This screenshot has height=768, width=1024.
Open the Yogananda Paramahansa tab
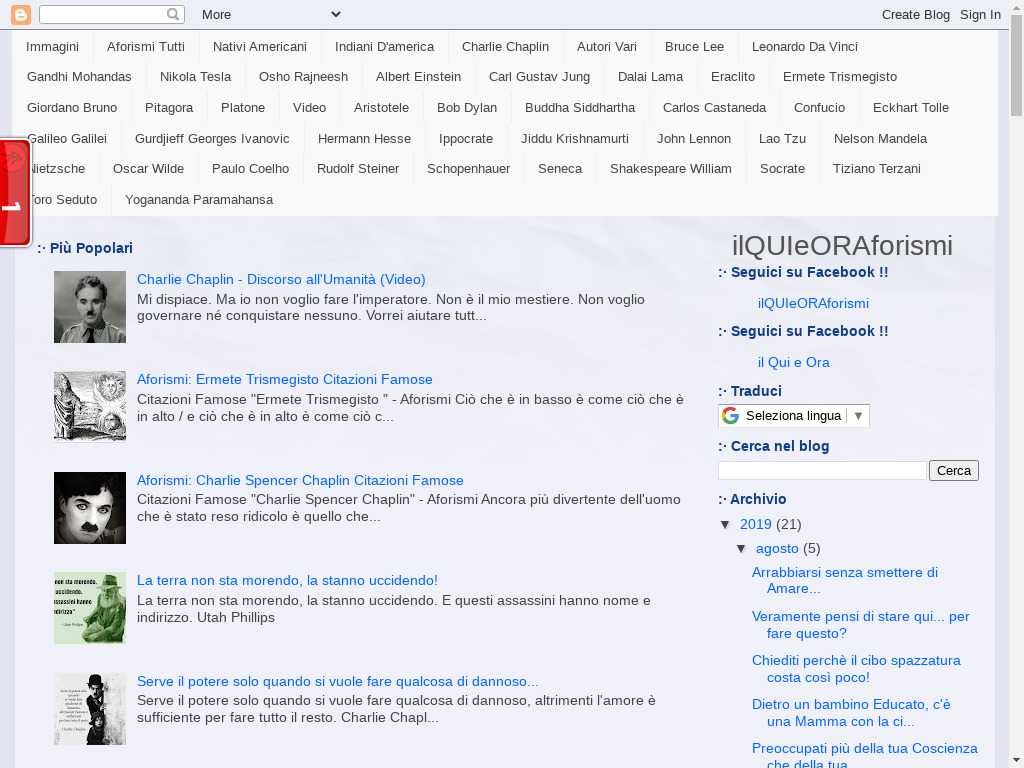coord(199,199)
